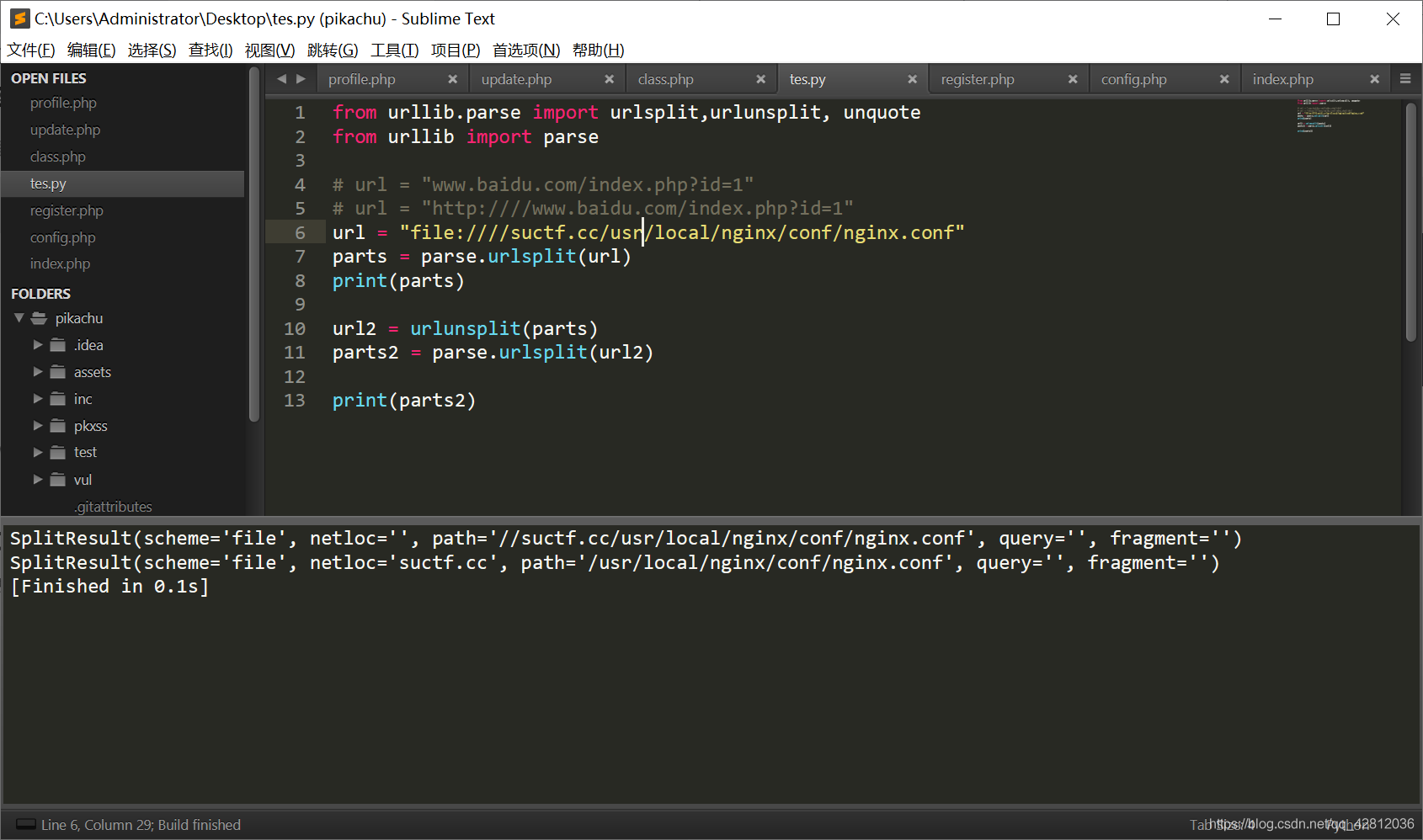Click the inc folder icon
The image size is (1423, 840).
58,399
